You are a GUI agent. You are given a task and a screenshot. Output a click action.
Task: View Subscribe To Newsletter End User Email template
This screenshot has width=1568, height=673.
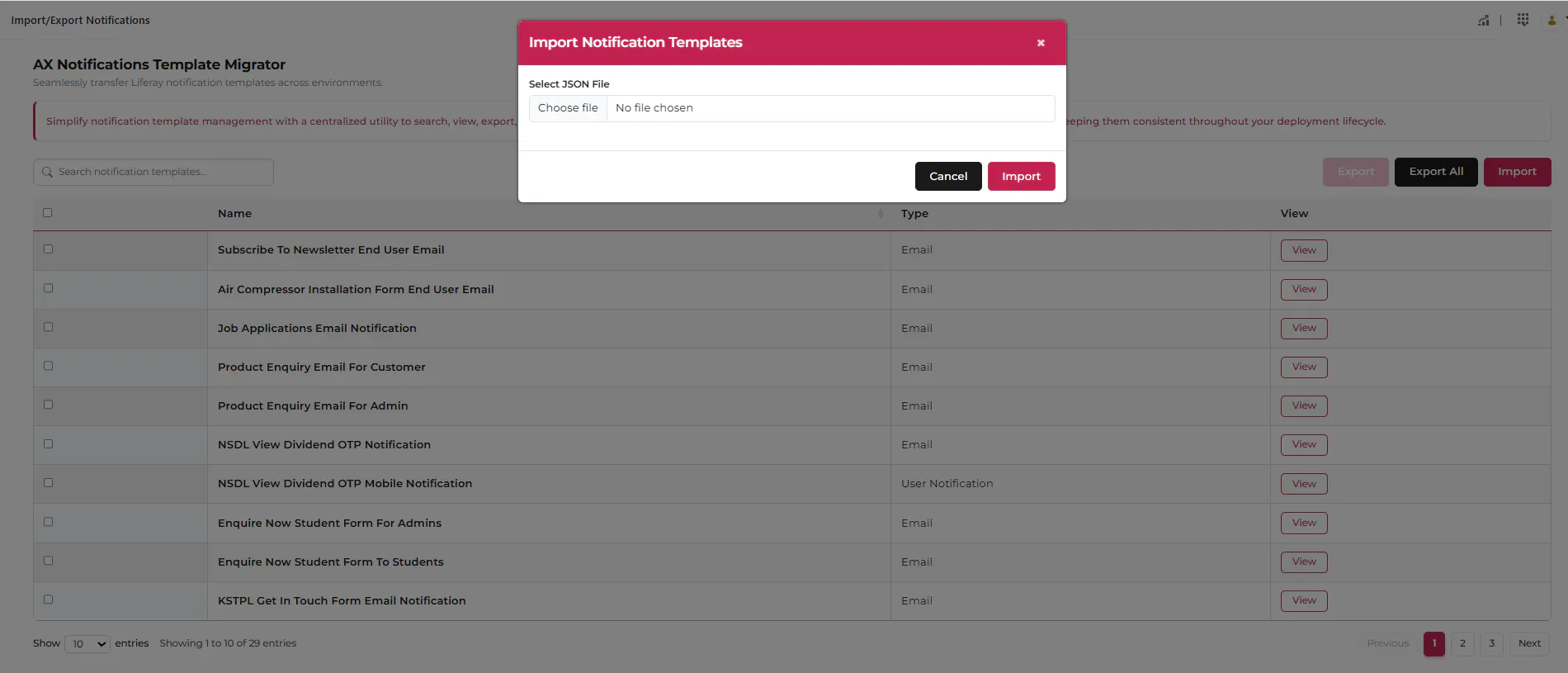[x=1304, y=250]
